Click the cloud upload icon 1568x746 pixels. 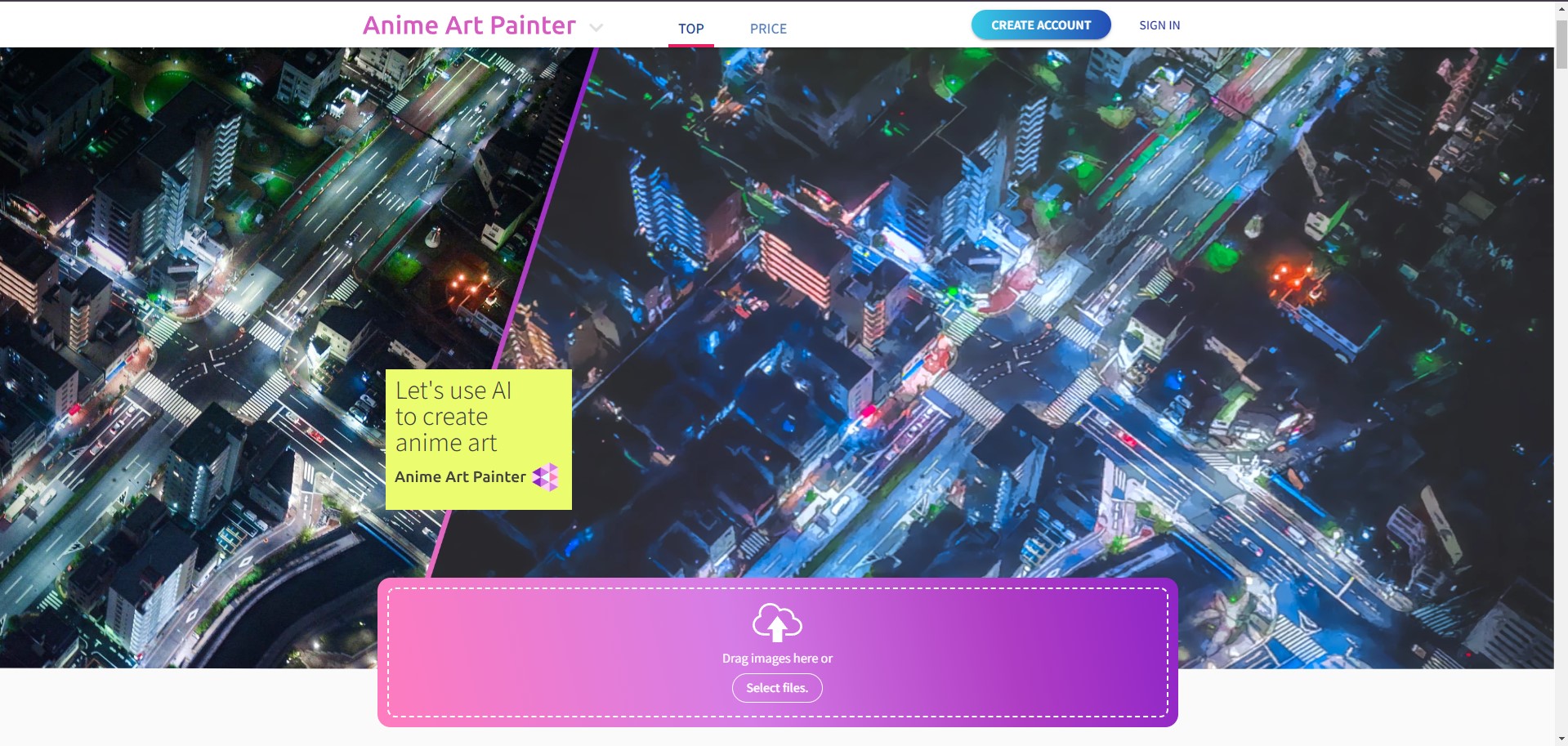tap(777, 623)
